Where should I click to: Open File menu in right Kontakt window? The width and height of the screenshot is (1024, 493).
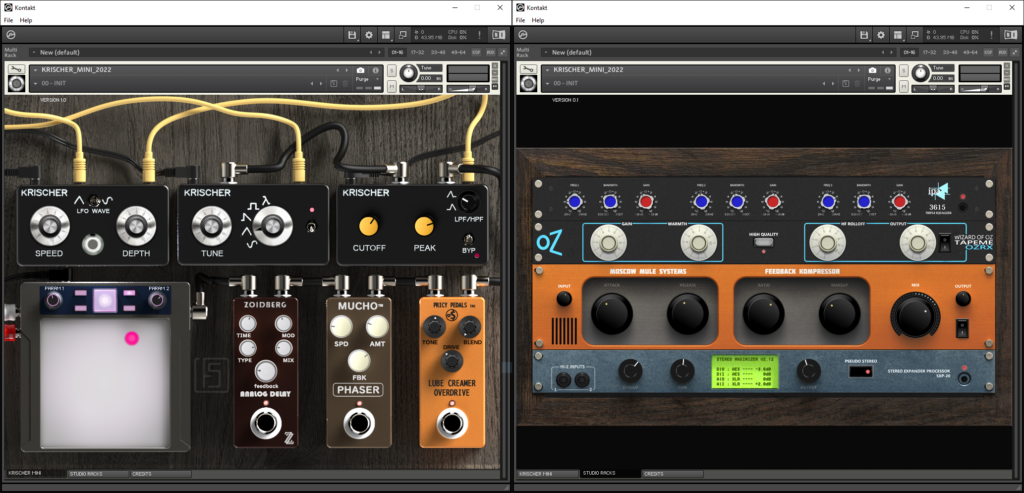(x=520, y=20)
